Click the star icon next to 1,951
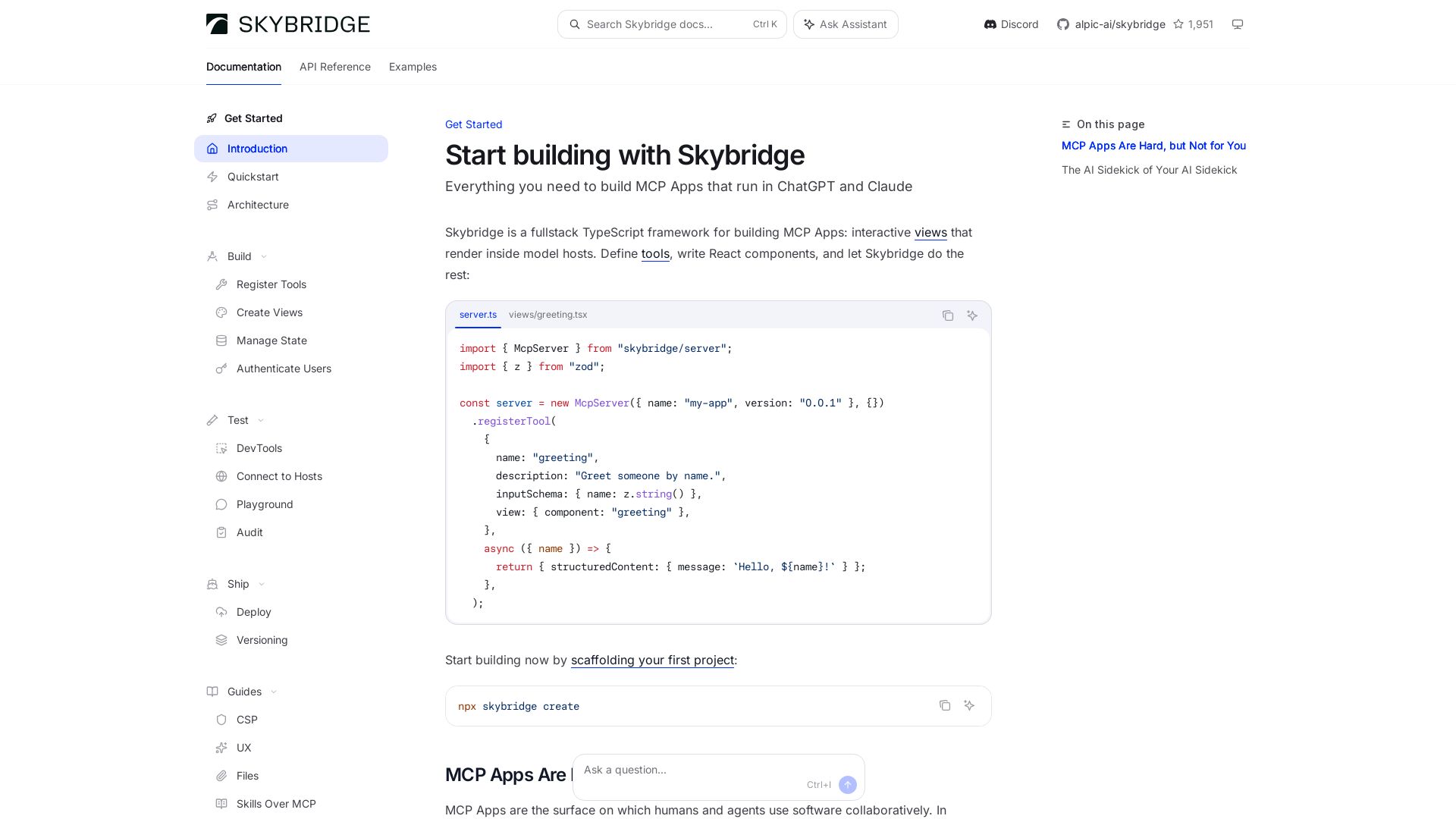The width and height of the screenshot is (1456, 819). [x=1178, y=24]
